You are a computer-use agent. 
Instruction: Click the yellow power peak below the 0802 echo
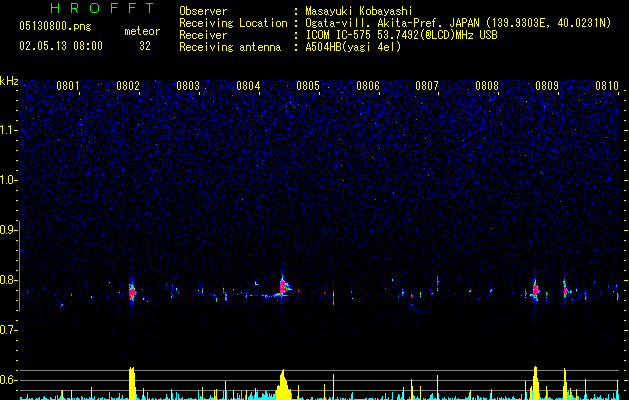(x=132, y=383)
